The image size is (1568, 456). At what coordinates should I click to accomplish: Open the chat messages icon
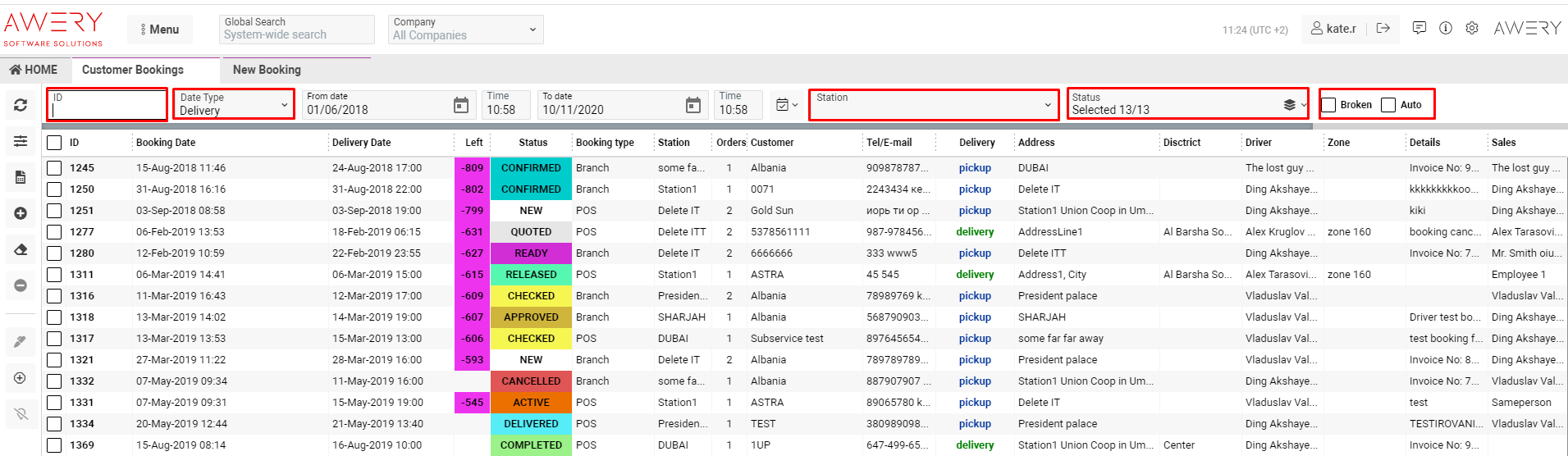pyautogui.click(x=1419, y=28)
